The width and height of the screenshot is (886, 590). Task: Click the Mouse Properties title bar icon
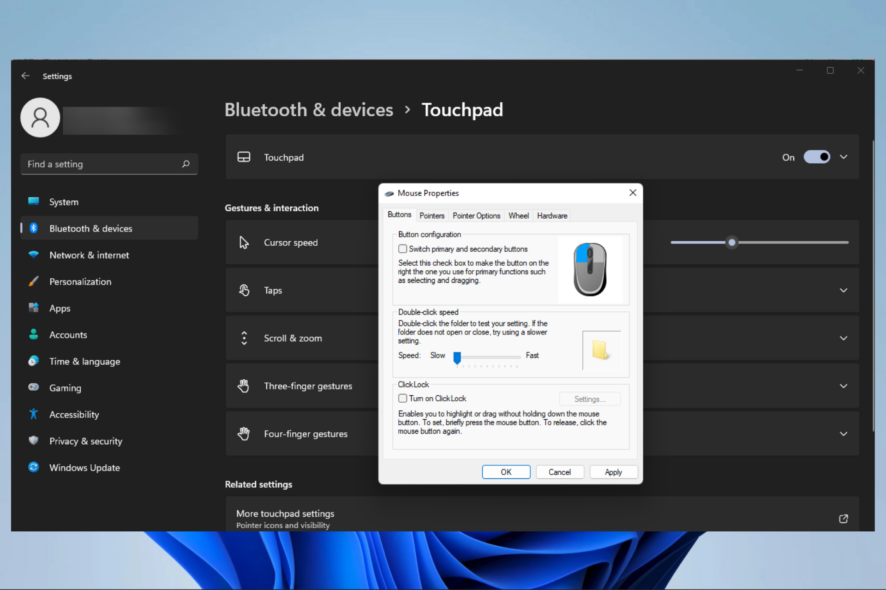click(x=389, y=193)
